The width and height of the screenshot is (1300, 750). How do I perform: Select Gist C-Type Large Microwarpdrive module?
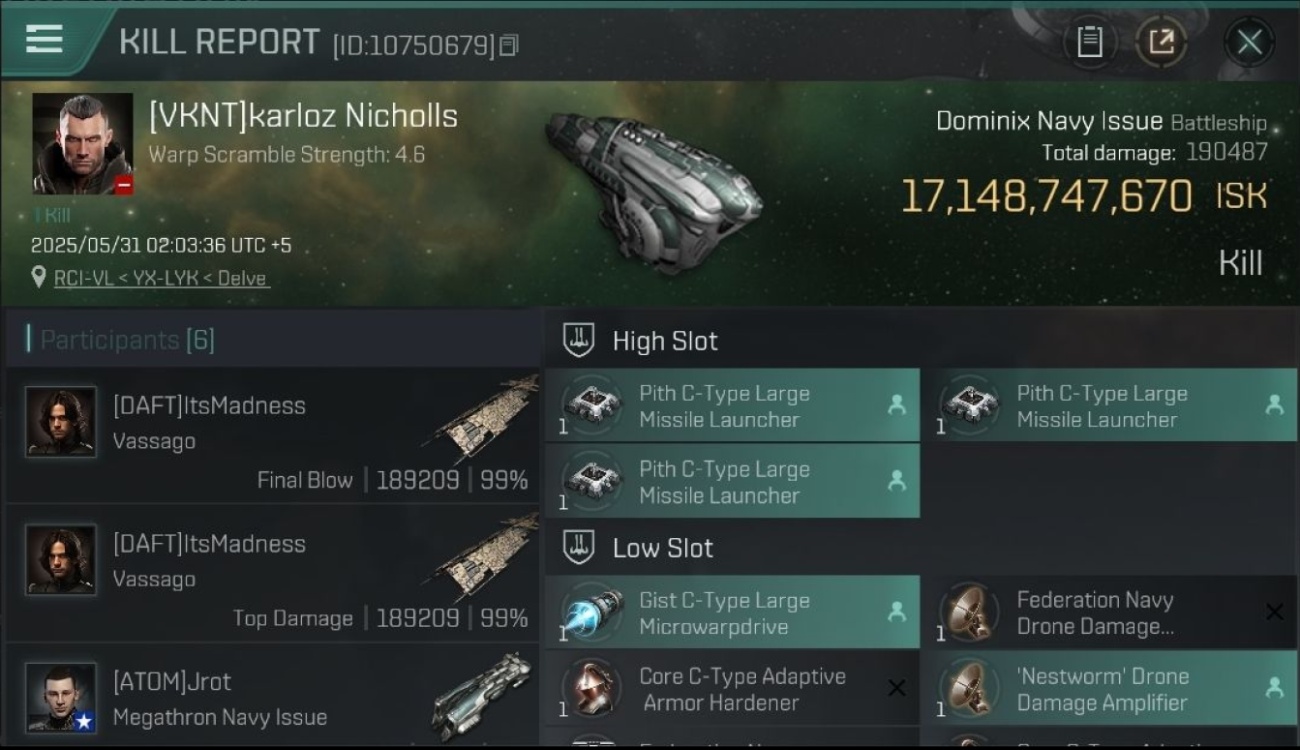pos(732,613)
